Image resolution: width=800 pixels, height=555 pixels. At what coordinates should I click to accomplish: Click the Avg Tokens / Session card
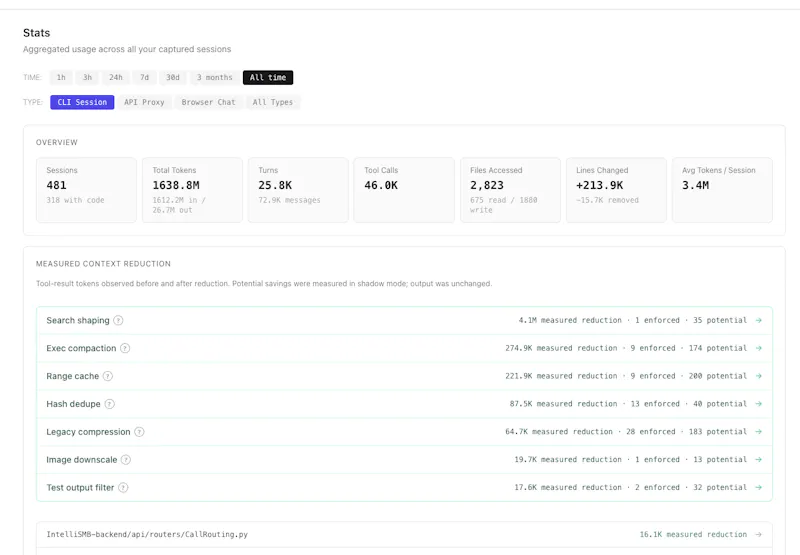(x=722, y=190)
